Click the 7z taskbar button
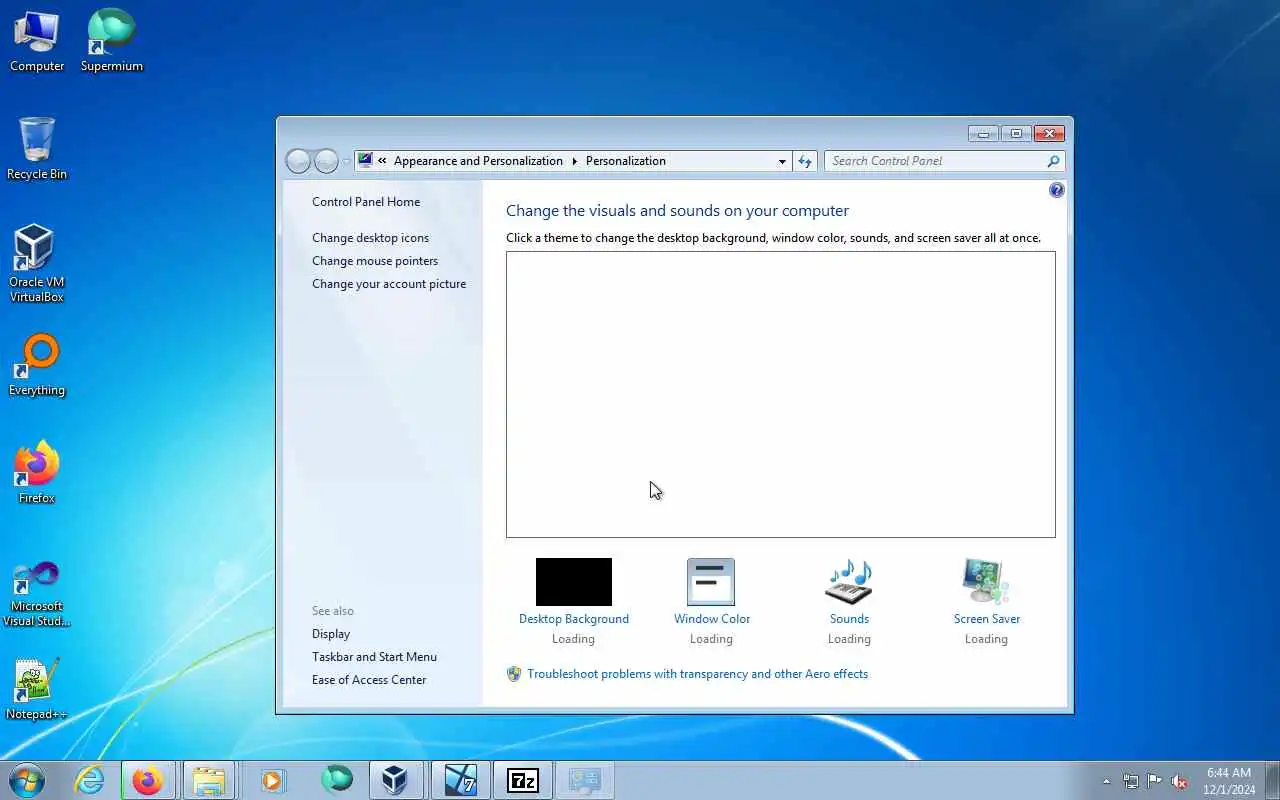Screen dimensions: 1280x800 (523, 780)
